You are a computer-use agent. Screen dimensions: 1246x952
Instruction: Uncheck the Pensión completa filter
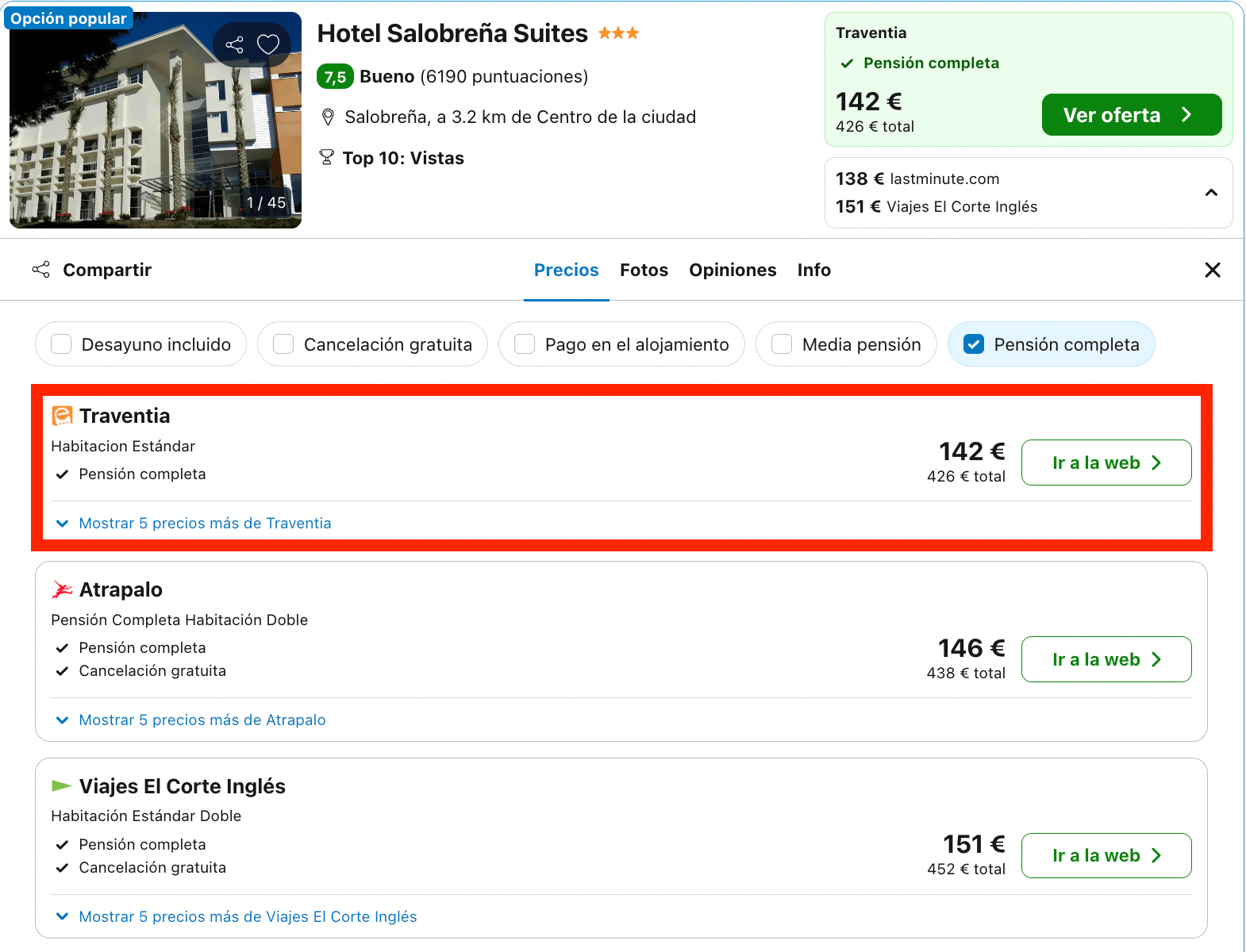(1052, 344)
